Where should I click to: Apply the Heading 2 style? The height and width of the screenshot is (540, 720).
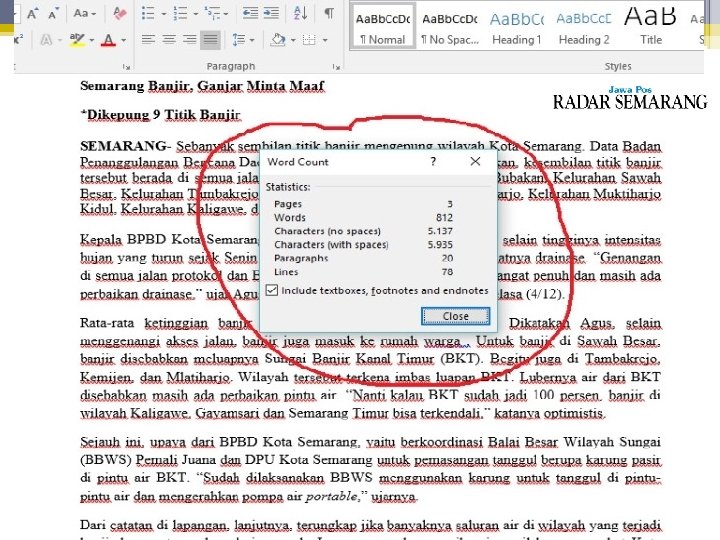tap(584, 26)
